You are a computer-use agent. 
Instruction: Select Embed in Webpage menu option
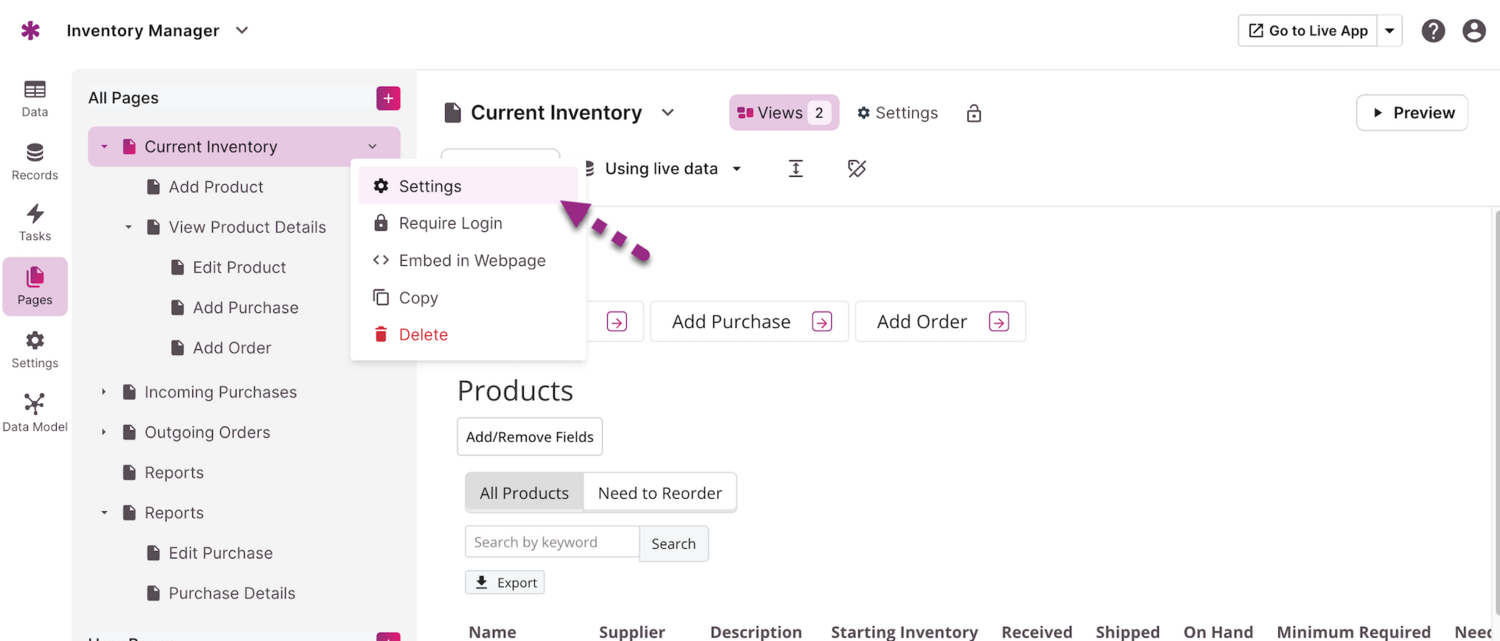(x=472, y=260)
